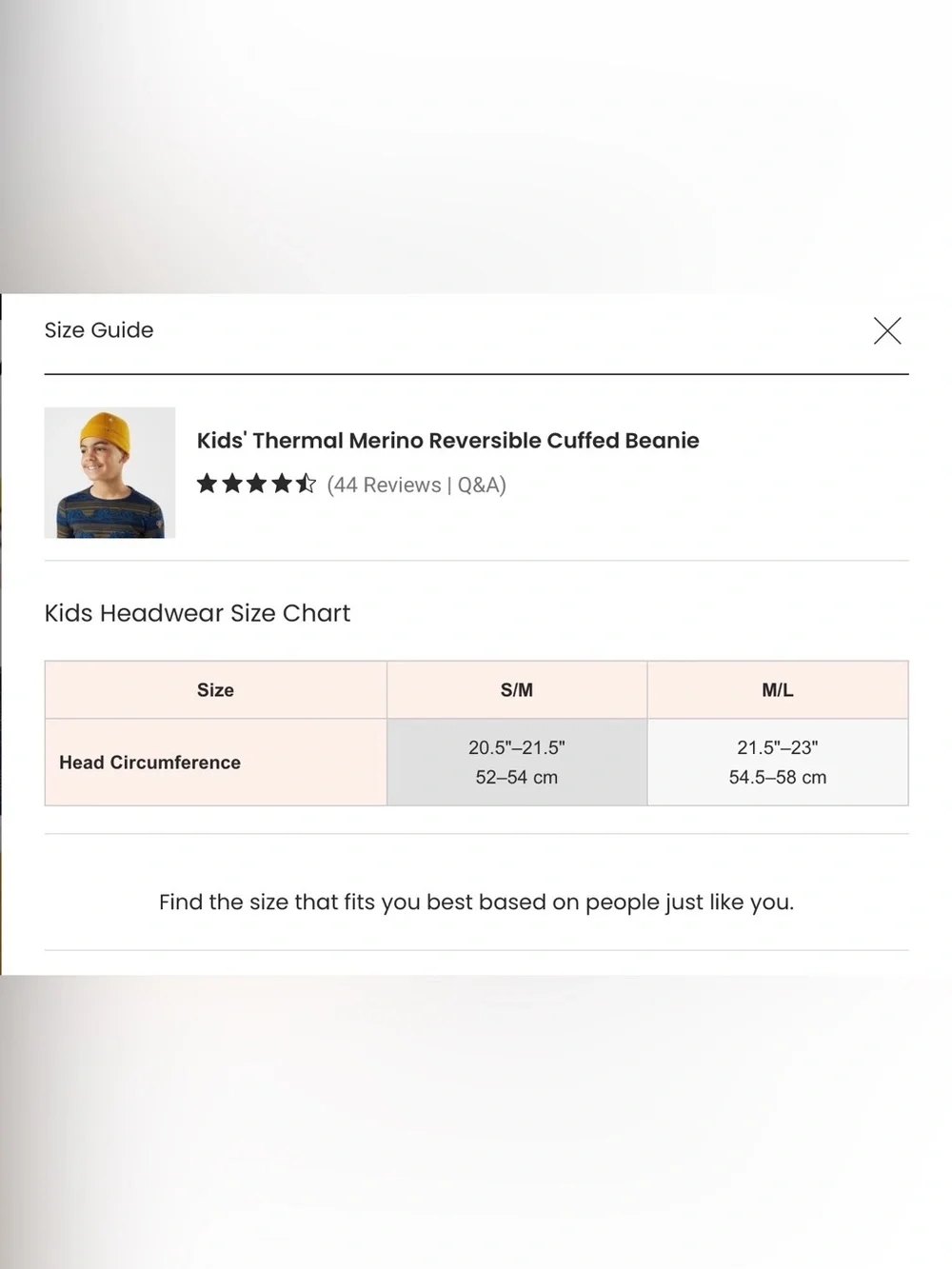Click the Head Circumference row label

click(149, 763)
